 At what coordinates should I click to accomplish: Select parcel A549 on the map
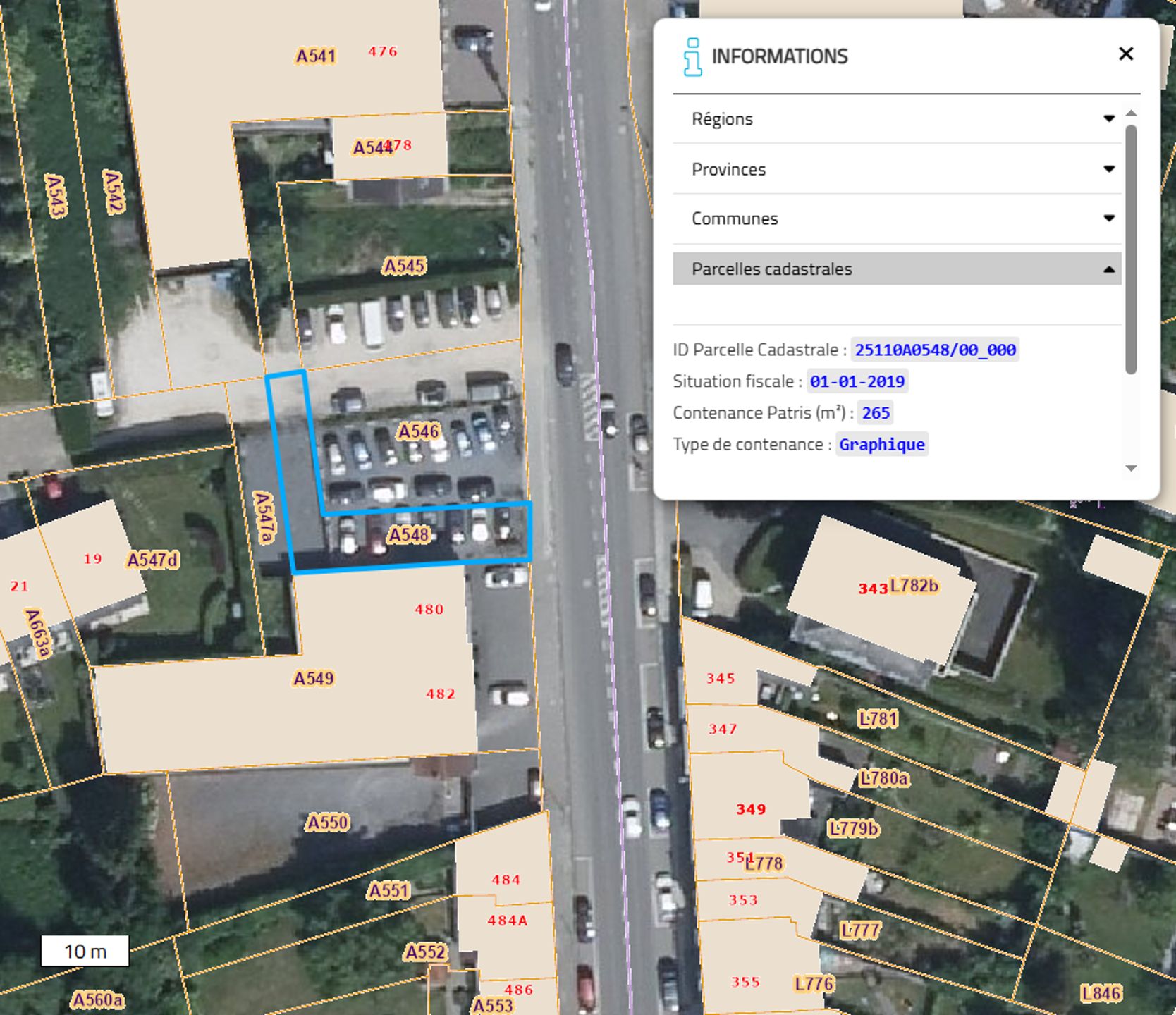coord(314,679)
